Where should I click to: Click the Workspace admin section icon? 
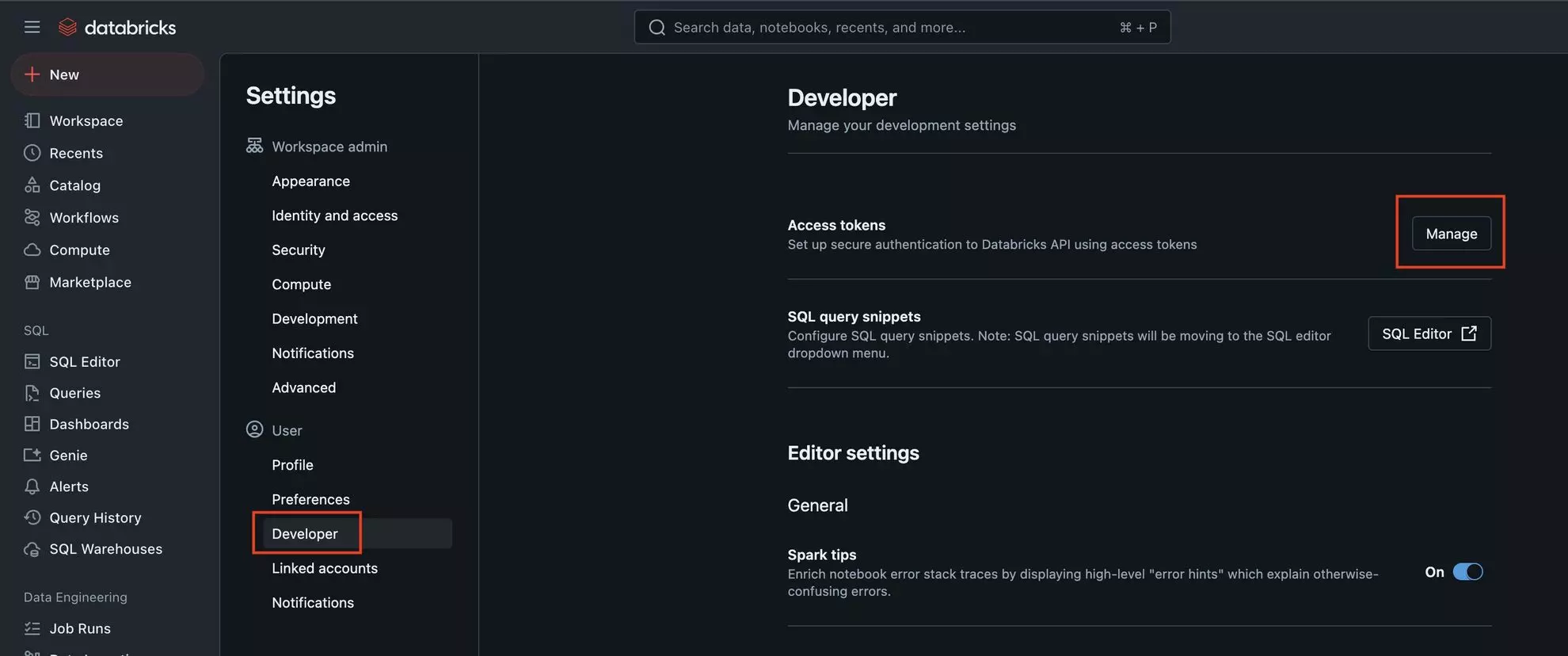coord(254,146)
